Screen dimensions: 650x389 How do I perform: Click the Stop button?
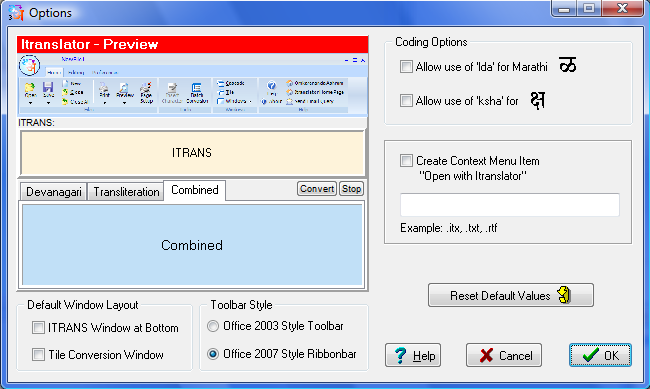click(x=351, y=189)
